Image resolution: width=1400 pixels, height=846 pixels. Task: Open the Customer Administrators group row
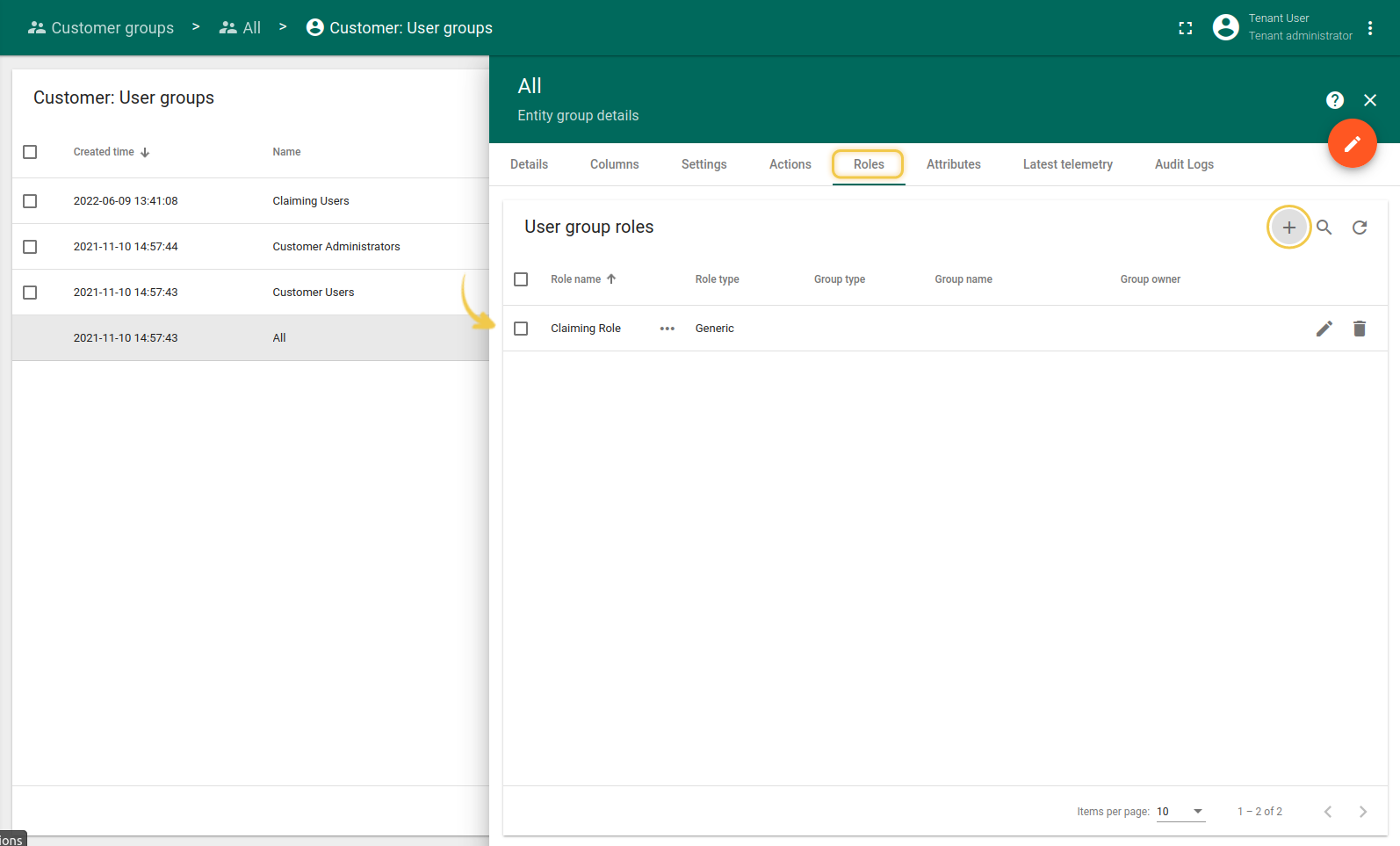pos(250,247)
